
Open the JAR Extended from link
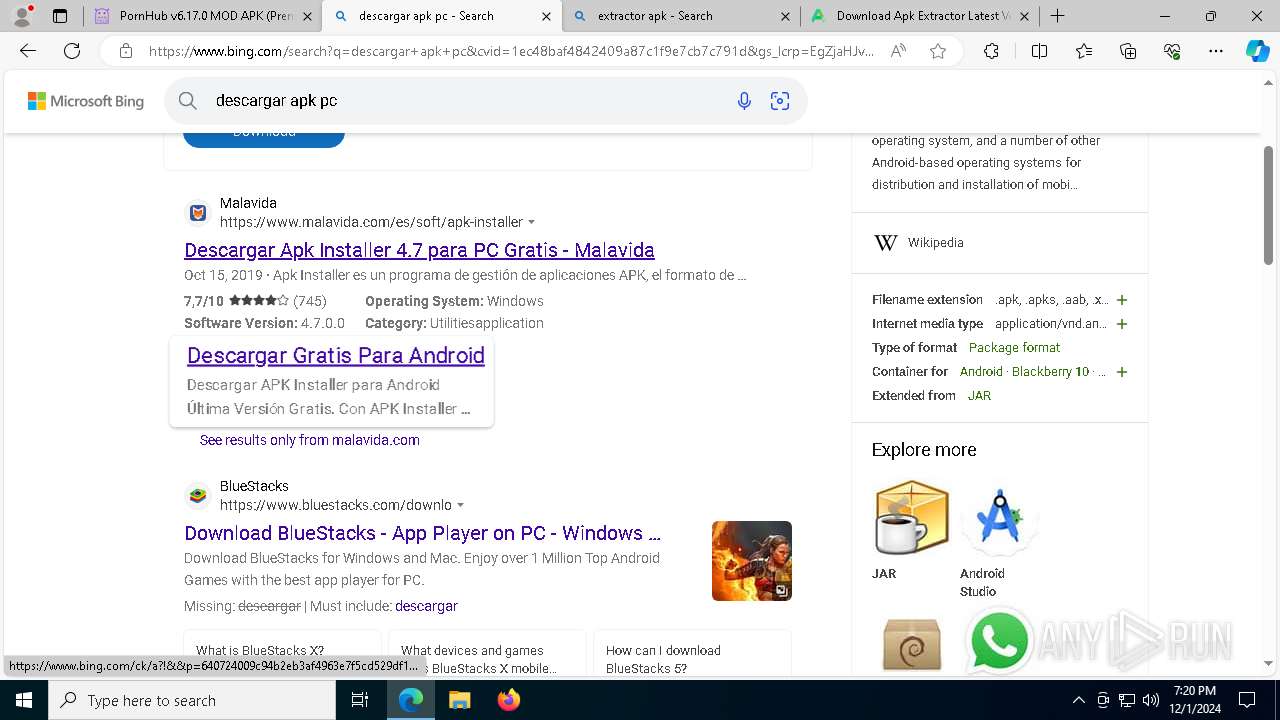pos(979,396)
